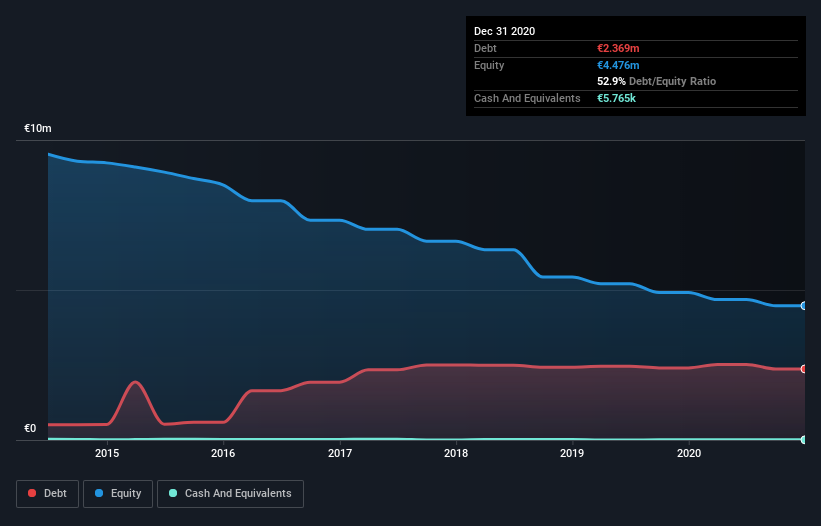Select the 2019 x-axis label
This screenshot has width=821, height=526.
(x=572, y=453)
